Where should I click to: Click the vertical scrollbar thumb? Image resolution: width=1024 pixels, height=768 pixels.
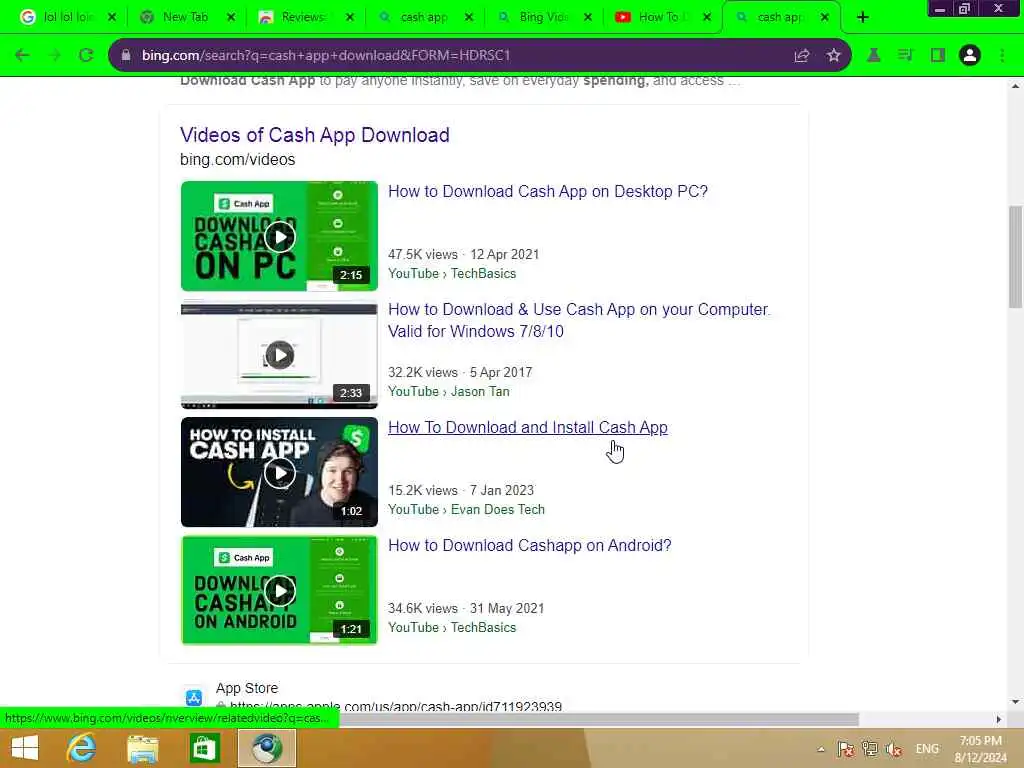click(1015, 257)
